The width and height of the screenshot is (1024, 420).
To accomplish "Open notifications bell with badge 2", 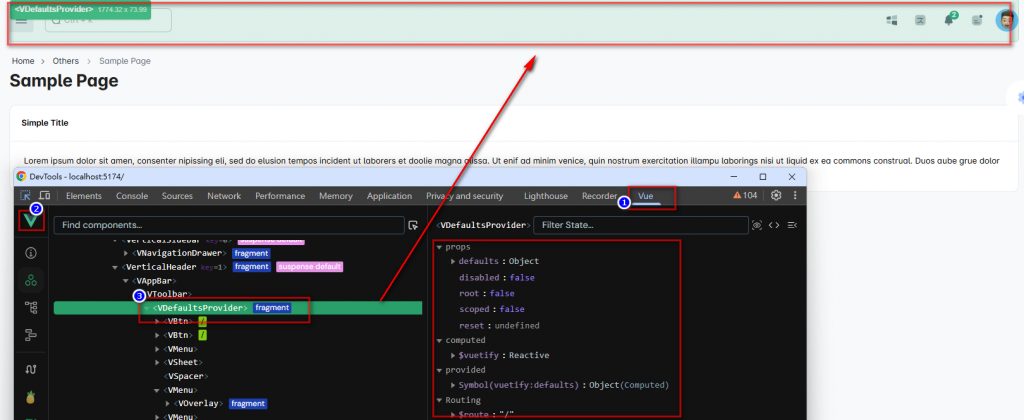I will click(949, 20).
